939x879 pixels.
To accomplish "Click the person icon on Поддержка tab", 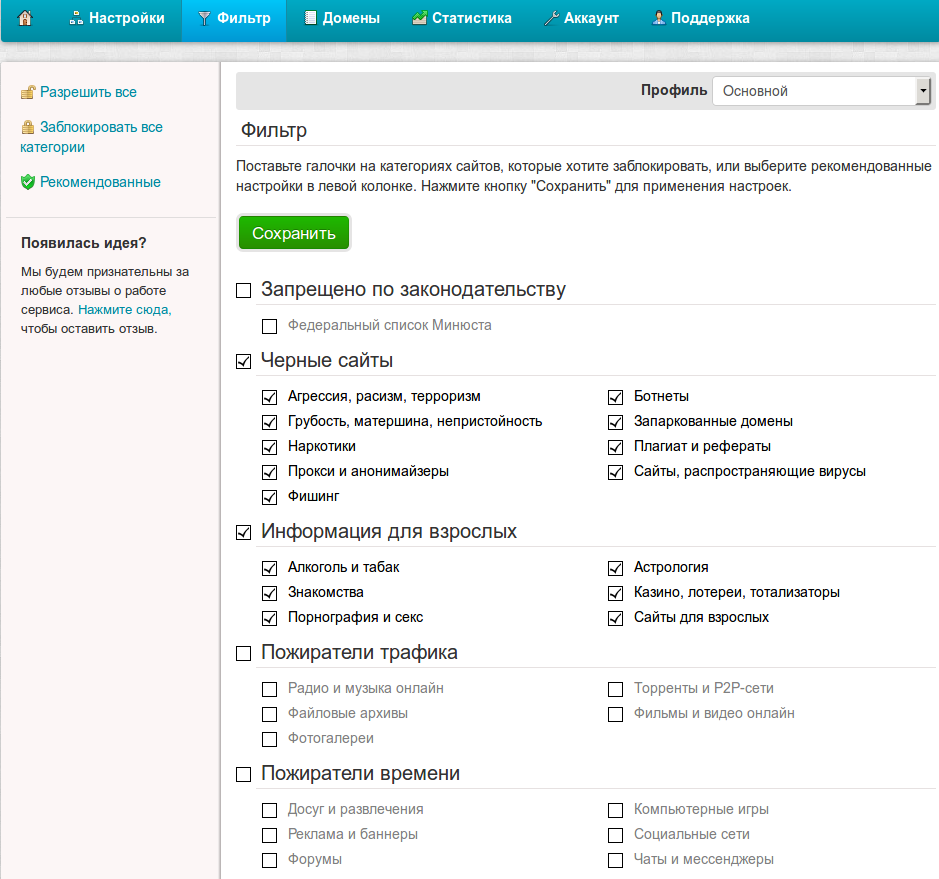I will click(x=659, y=18).
